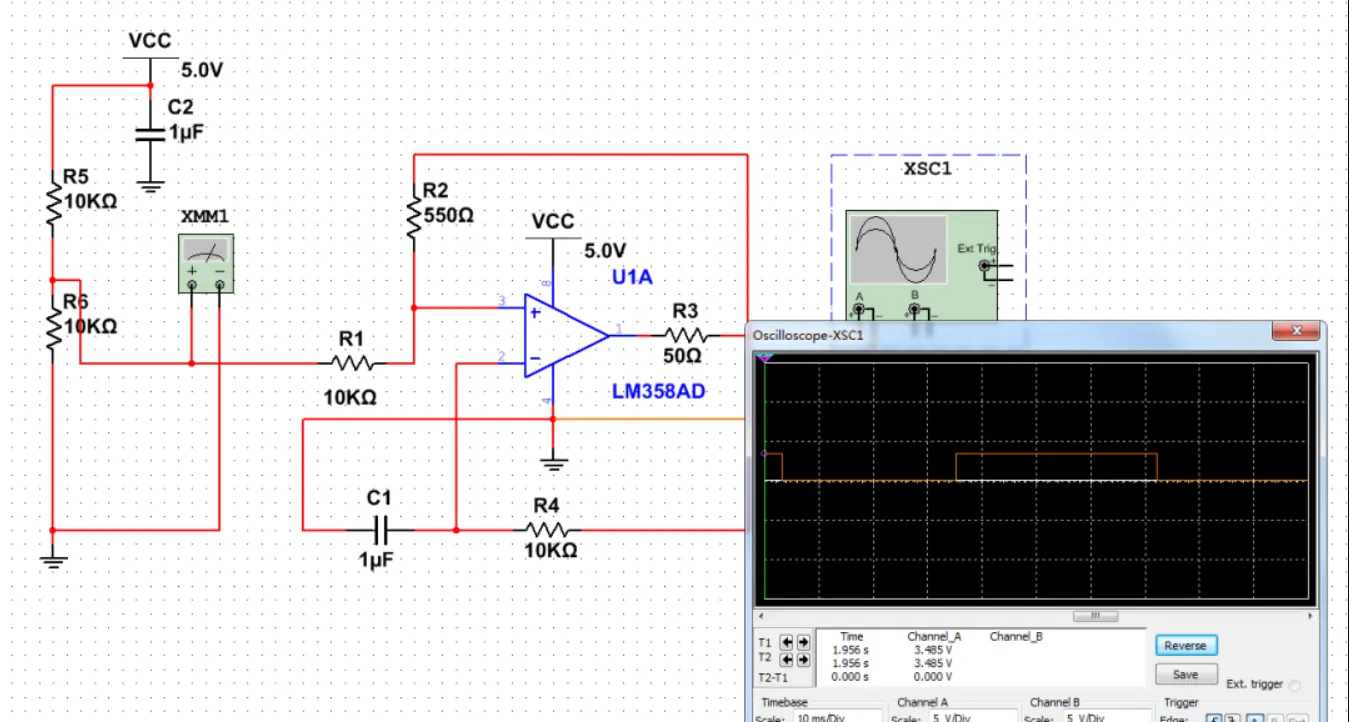Image resolution: width=1349 pixels, height=722 pixels.
Task: Click the multimeter minus terminal
Action: click(x=220, y=285)
